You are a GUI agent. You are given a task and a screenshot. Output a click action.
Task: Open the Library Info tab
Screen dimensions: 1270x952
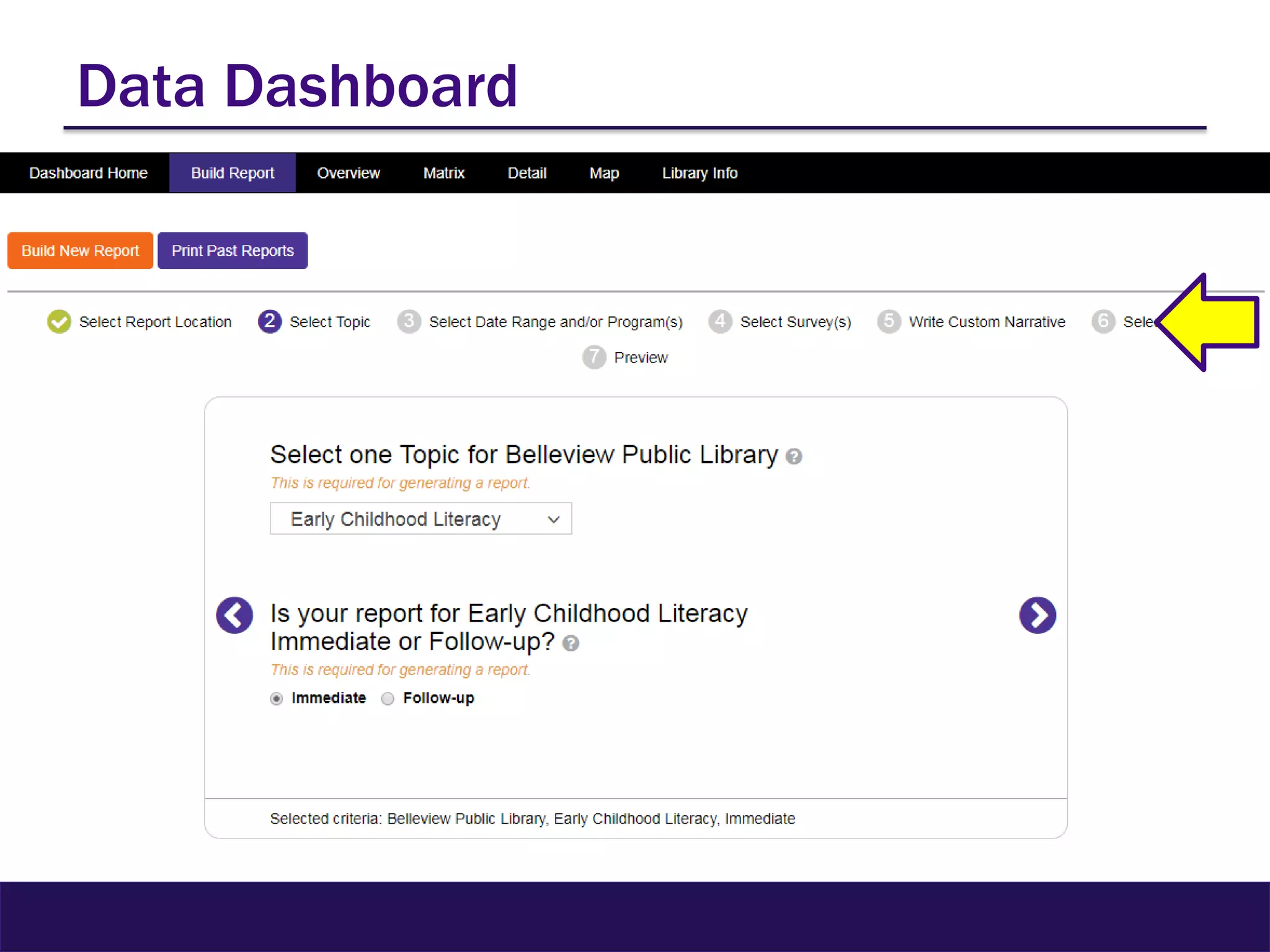point(699,173)
